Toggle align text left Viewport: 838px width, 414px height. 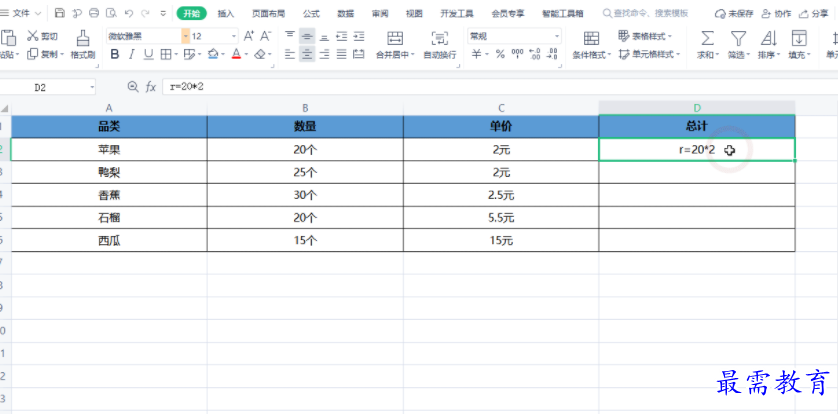click(x=290, y=54)
